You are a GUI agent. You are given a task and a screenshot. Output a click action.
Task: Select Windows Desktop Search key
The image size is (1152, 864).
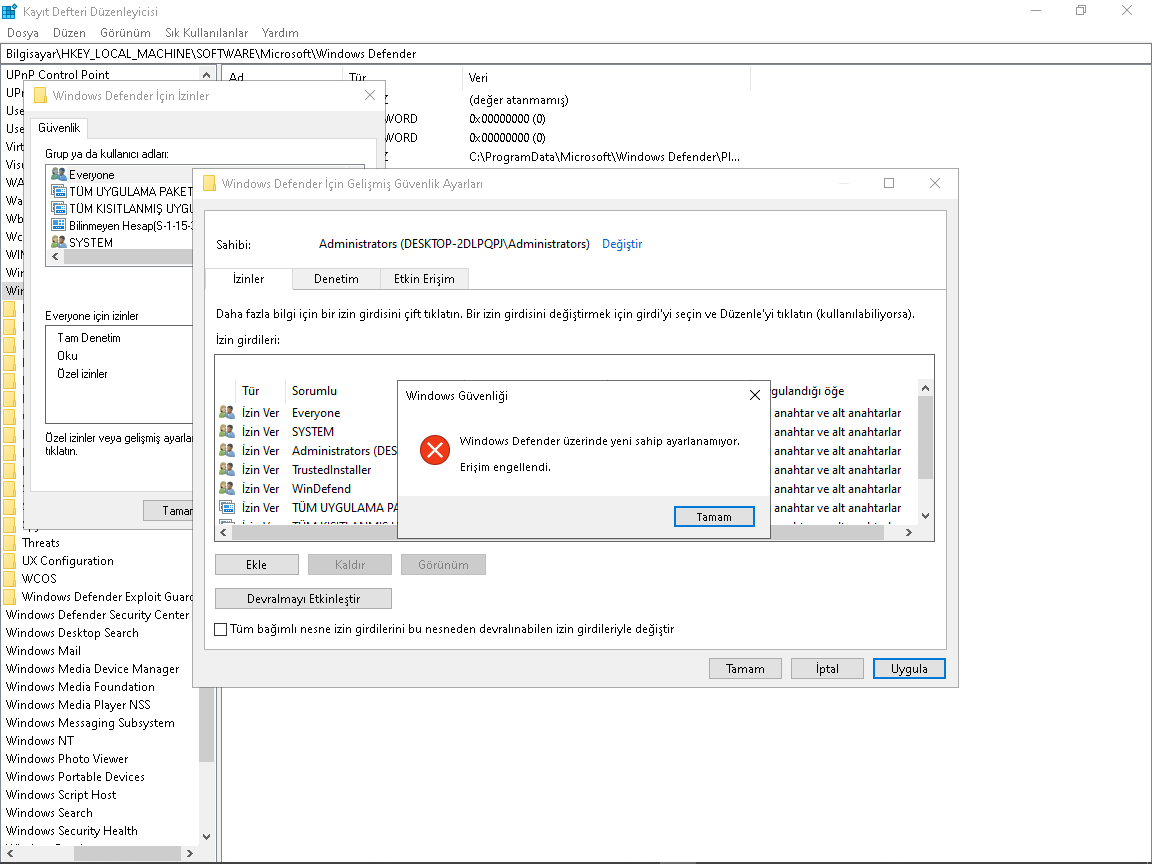pyautogui.click(x=72, y=633)
